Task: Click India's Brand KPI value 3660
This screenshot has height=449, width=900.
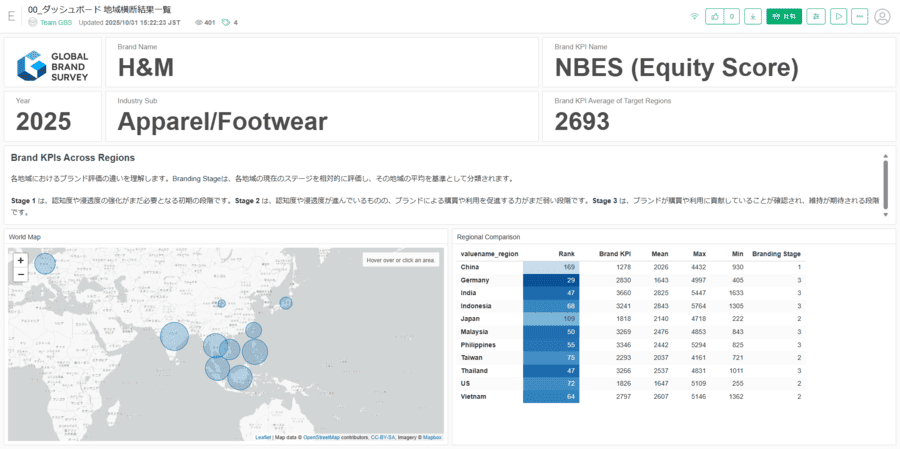Action: [x=623, y=293]
